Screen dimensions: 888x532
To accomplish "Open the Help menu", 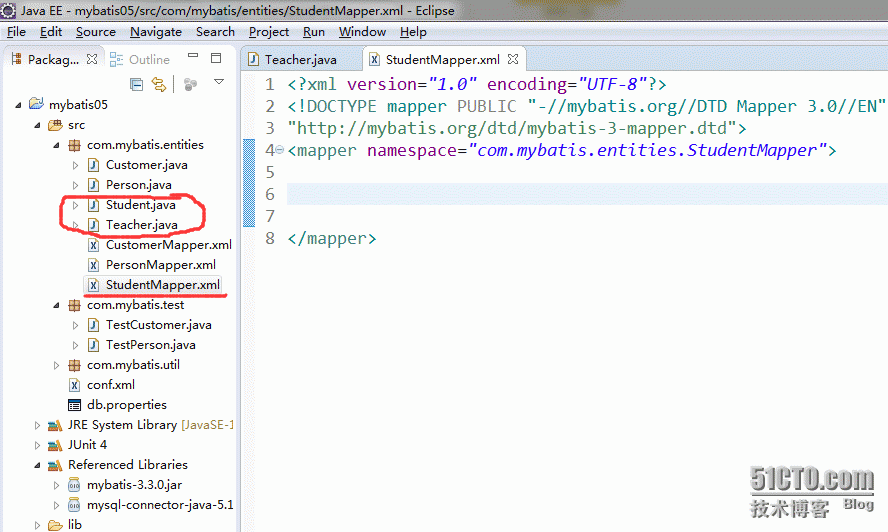I will pos(413,32).
